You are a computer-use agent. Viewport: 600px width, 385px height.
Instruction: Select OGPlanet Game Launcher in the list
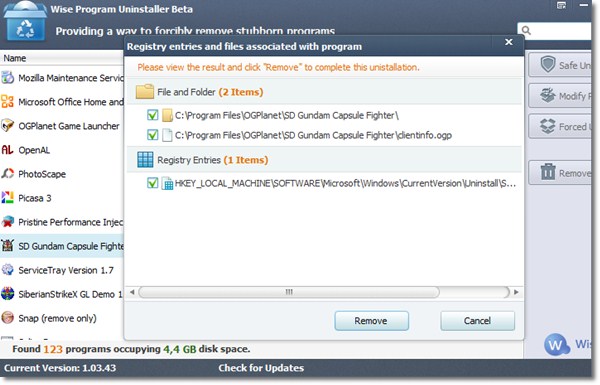click(x=62, y=126)
